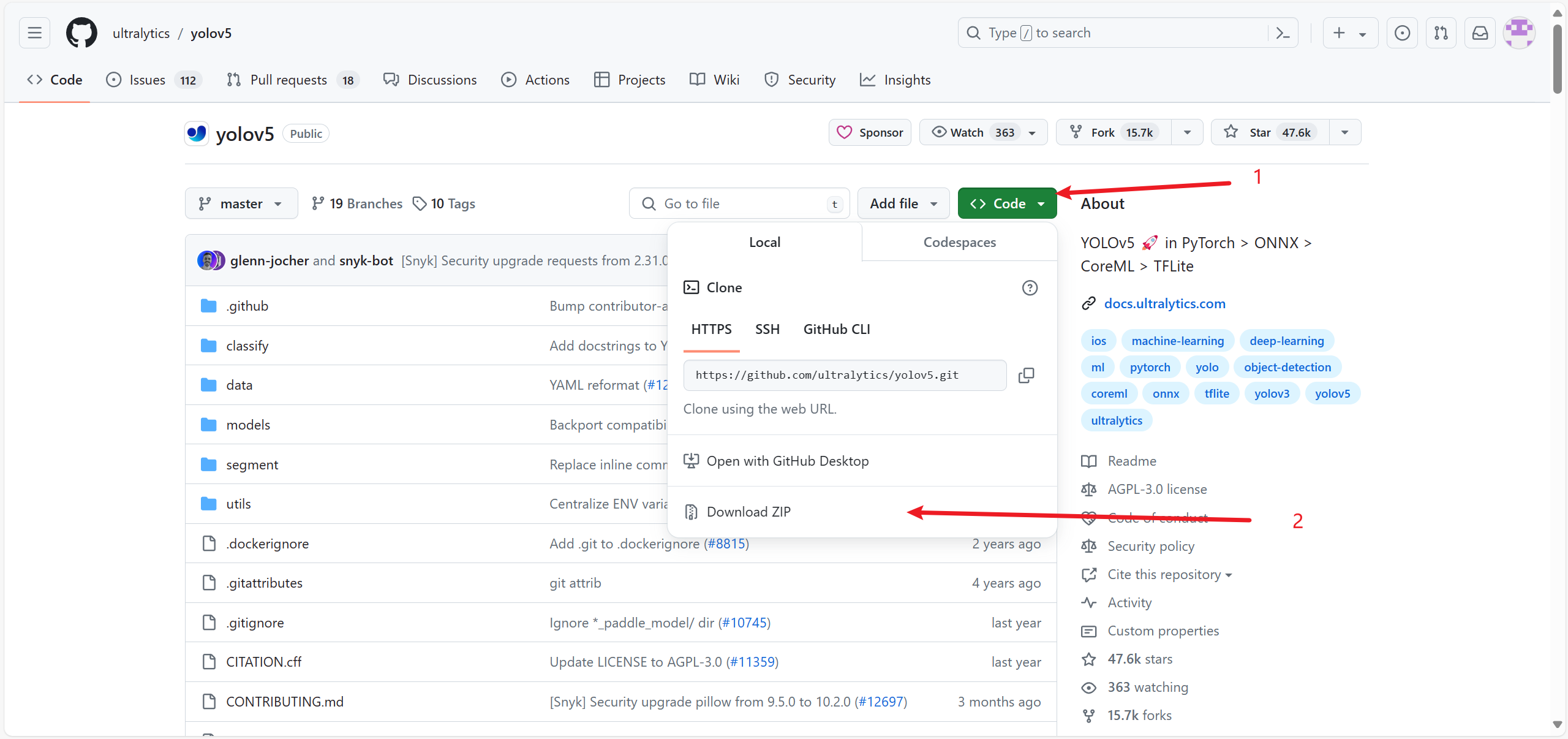Open the Activity link
Viewport: 1568px width, 739px height.
click(x=1130, y=603)
